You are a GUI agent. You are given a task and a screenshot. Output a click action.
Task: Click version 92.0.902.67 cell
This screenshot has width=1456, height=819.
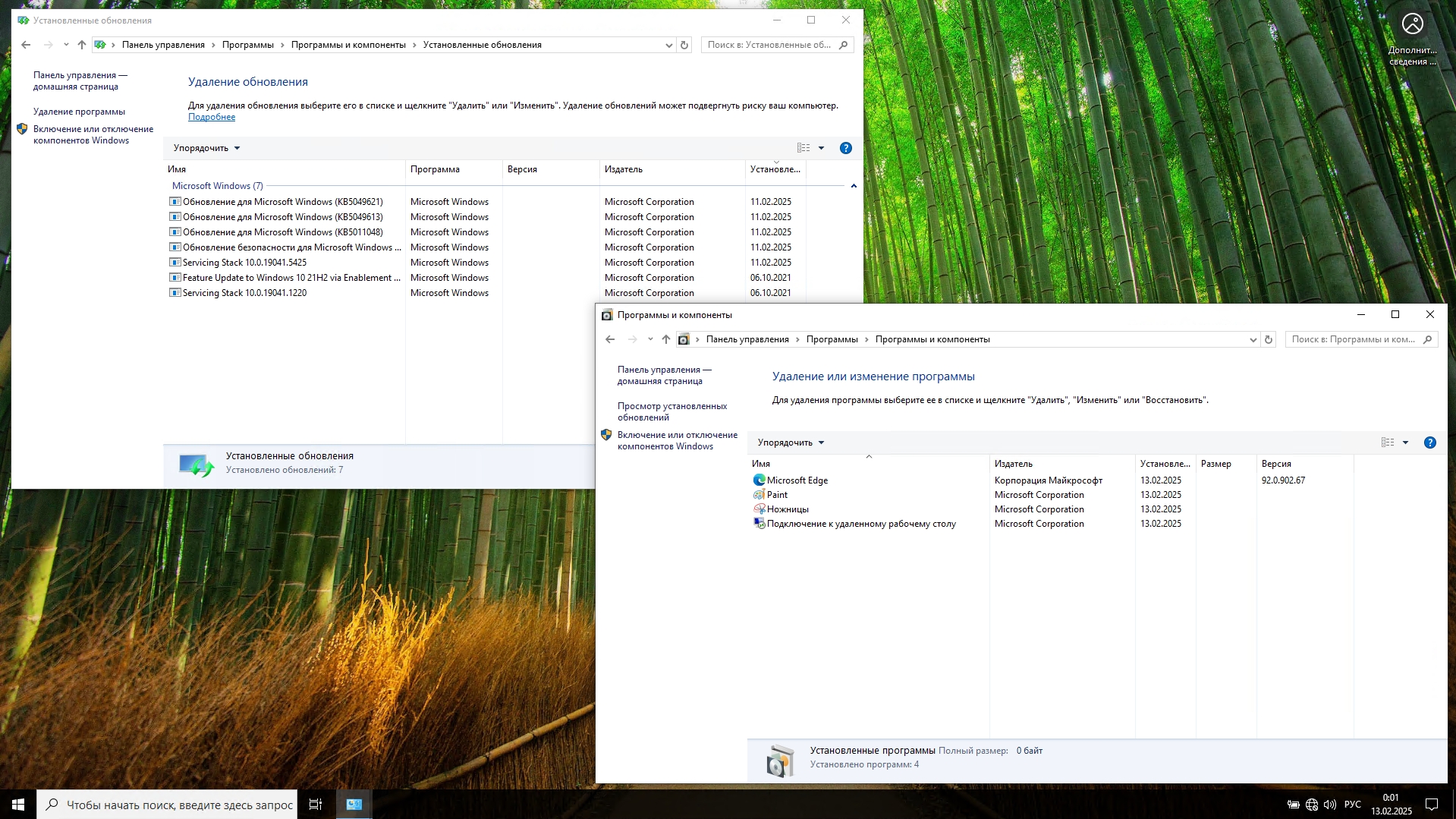(x=1284, y=480)
